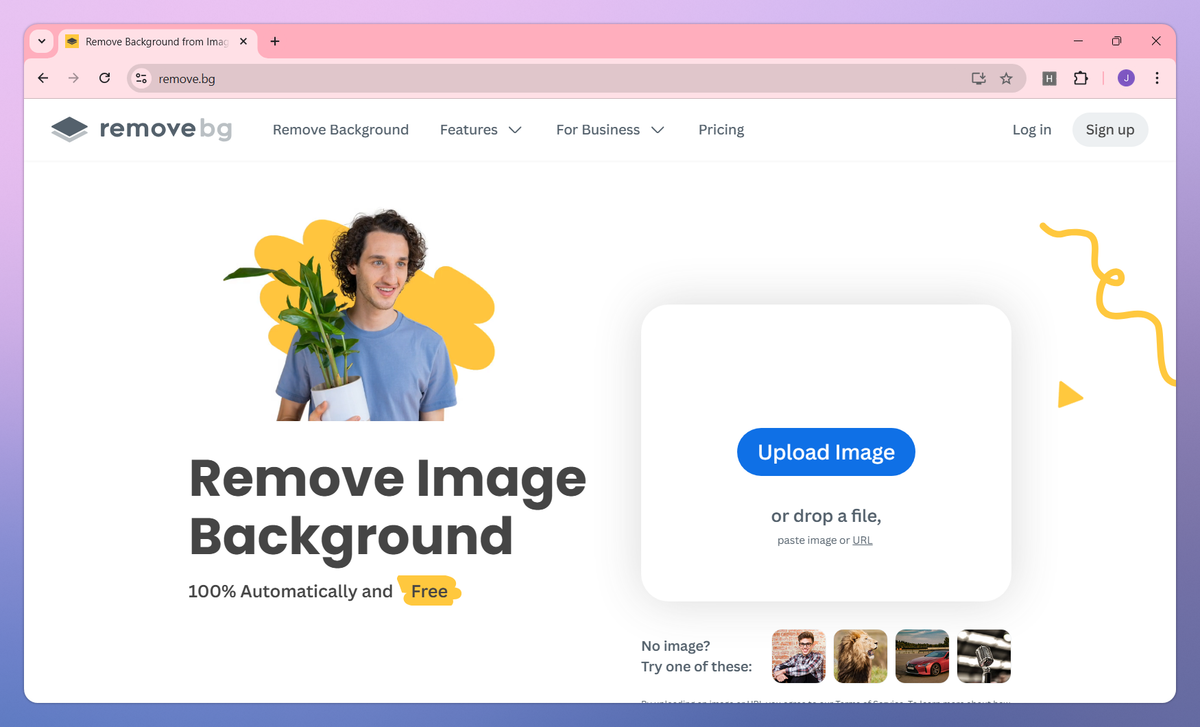This screenshot has height=727, width=1200.
Task: Click the Remove Image Background heading
Action: pos(388,506)
